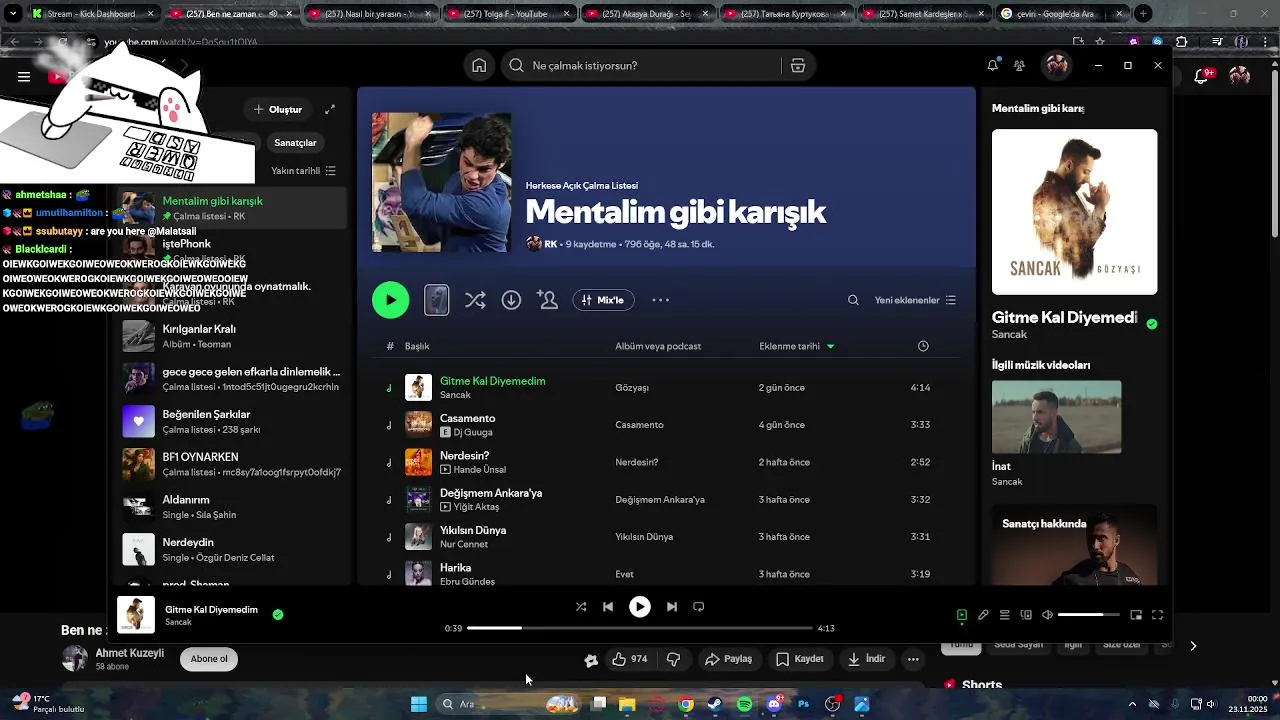
Task: Open the Friend Activity icon in Spotify
Action: 1019,65
